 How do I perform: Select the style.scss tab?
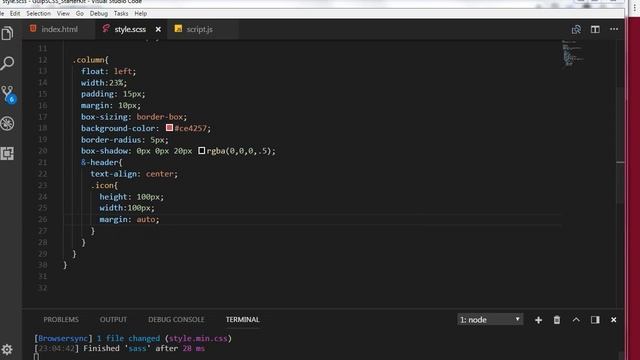pos(130,29)
